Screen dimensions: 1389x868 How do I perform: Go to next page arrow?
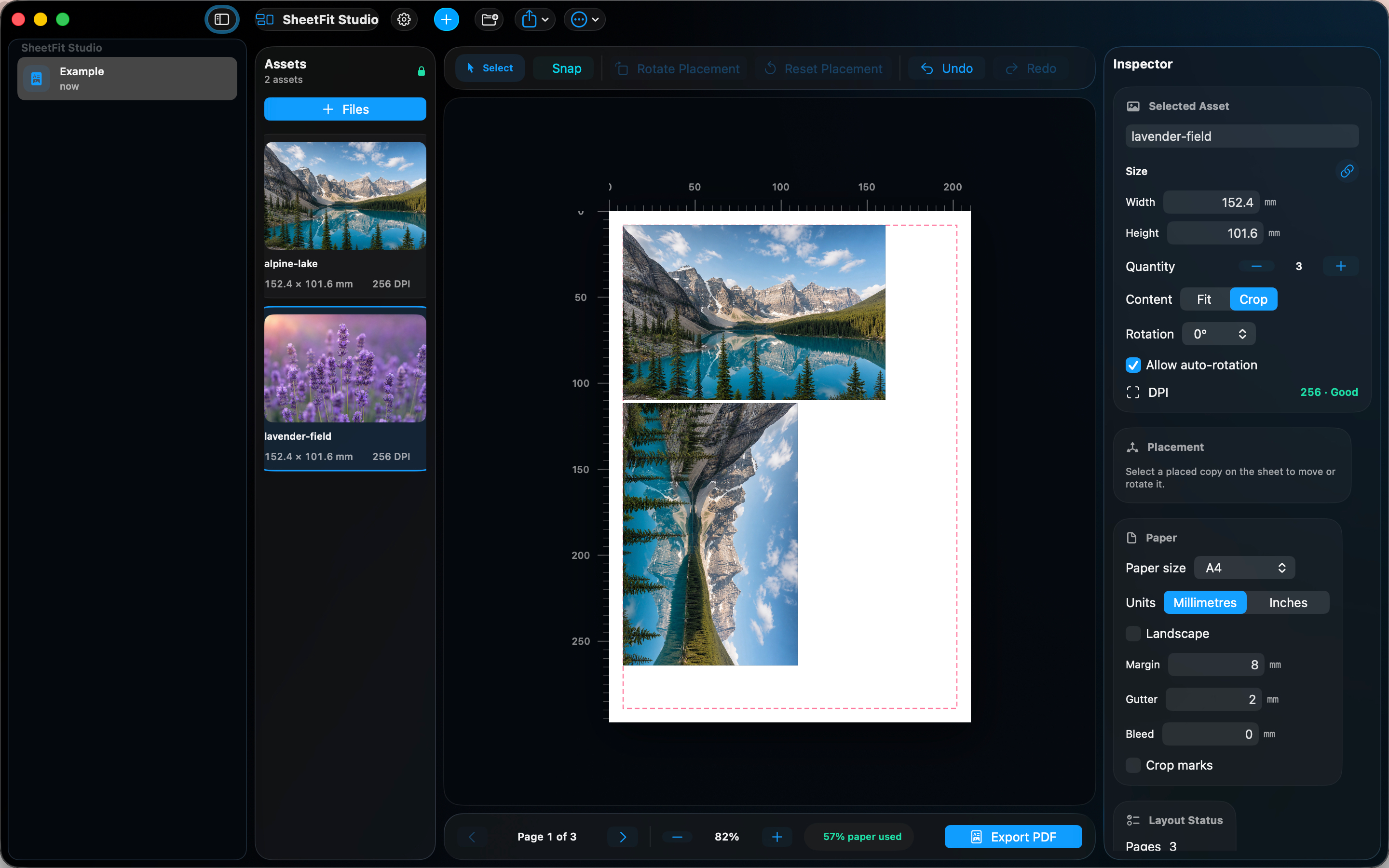click(x=623, y=837)
